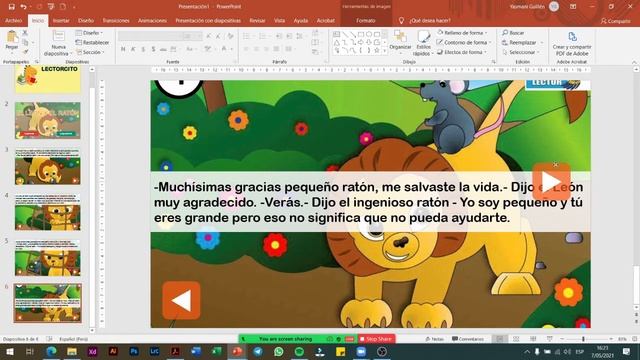Open Spotify from taskbar
The height and width of the screenshot is (360, 640).
click(x=299, y=351)
